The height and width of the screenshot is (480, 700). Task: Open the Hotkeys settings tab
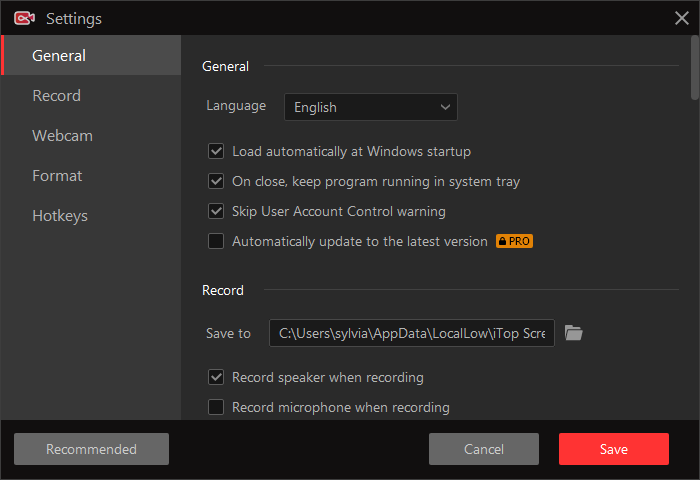click(60, 216)
